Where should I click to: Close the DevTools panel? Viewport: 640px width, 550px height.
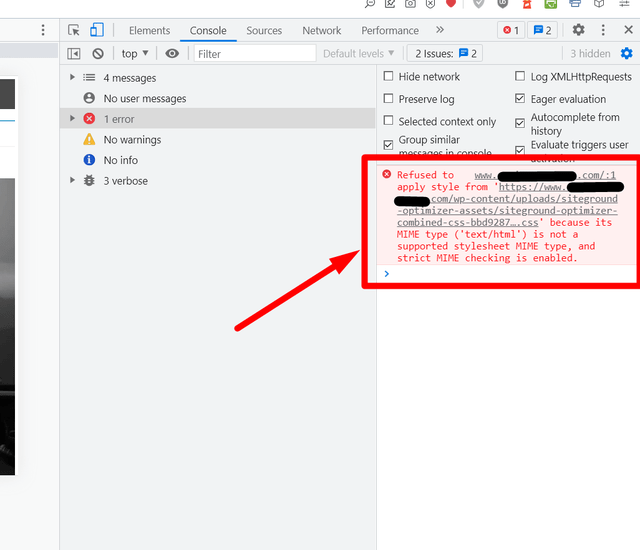tap(628, 30)
